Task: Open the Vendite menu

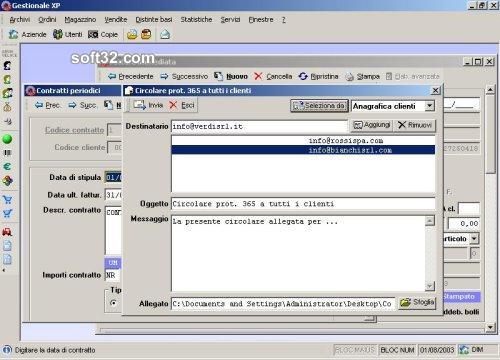Action: coord(116,20)
